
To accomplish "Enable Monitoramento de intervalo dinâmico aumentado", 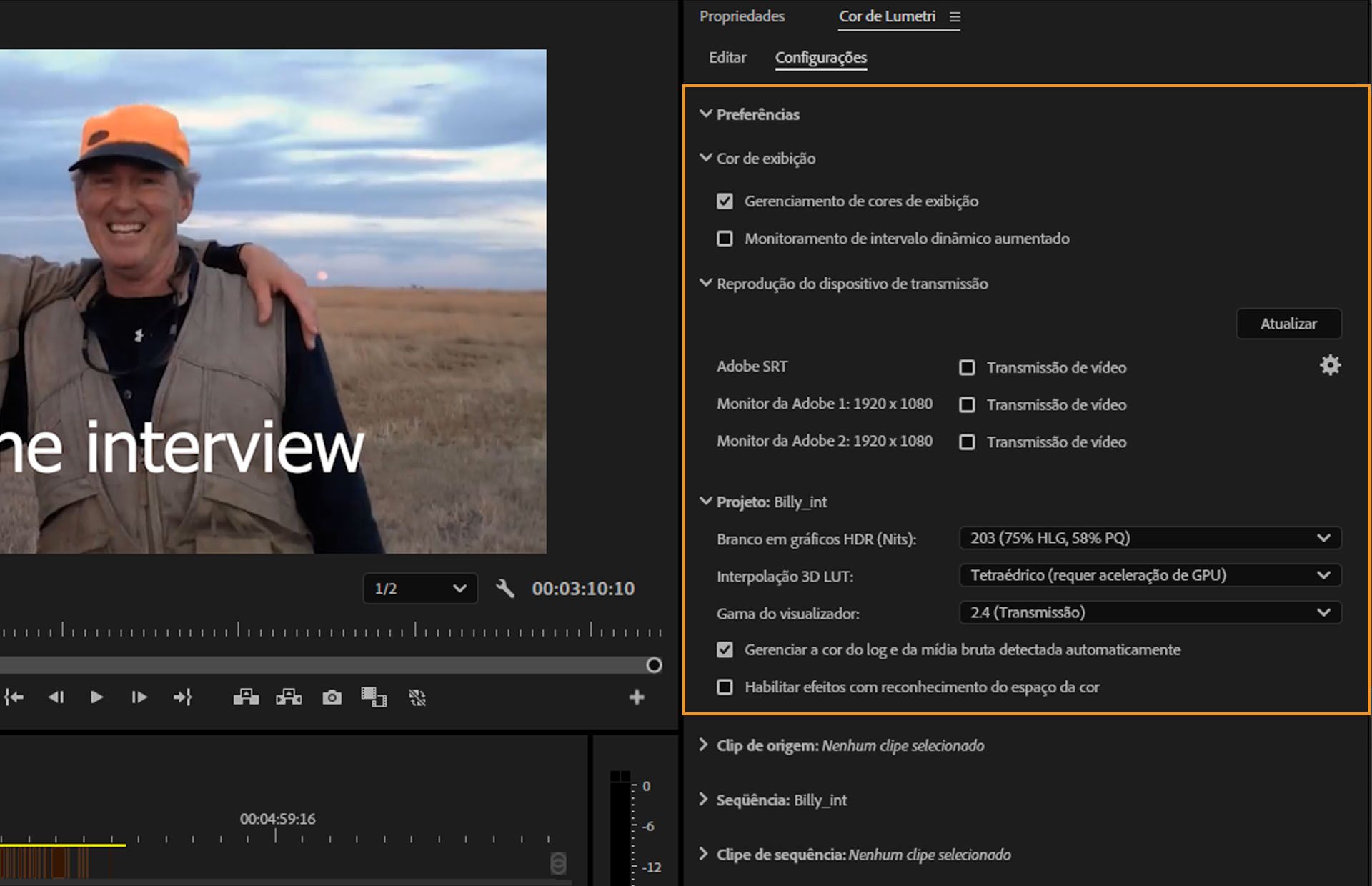I will [725, 239].
